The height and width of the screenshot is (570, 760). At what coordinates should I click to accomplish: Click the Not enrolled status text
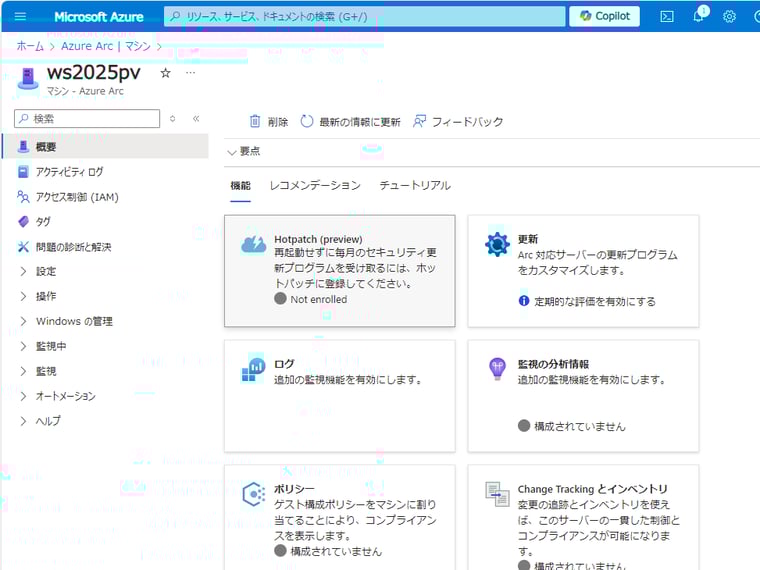[x=318, y=300]
